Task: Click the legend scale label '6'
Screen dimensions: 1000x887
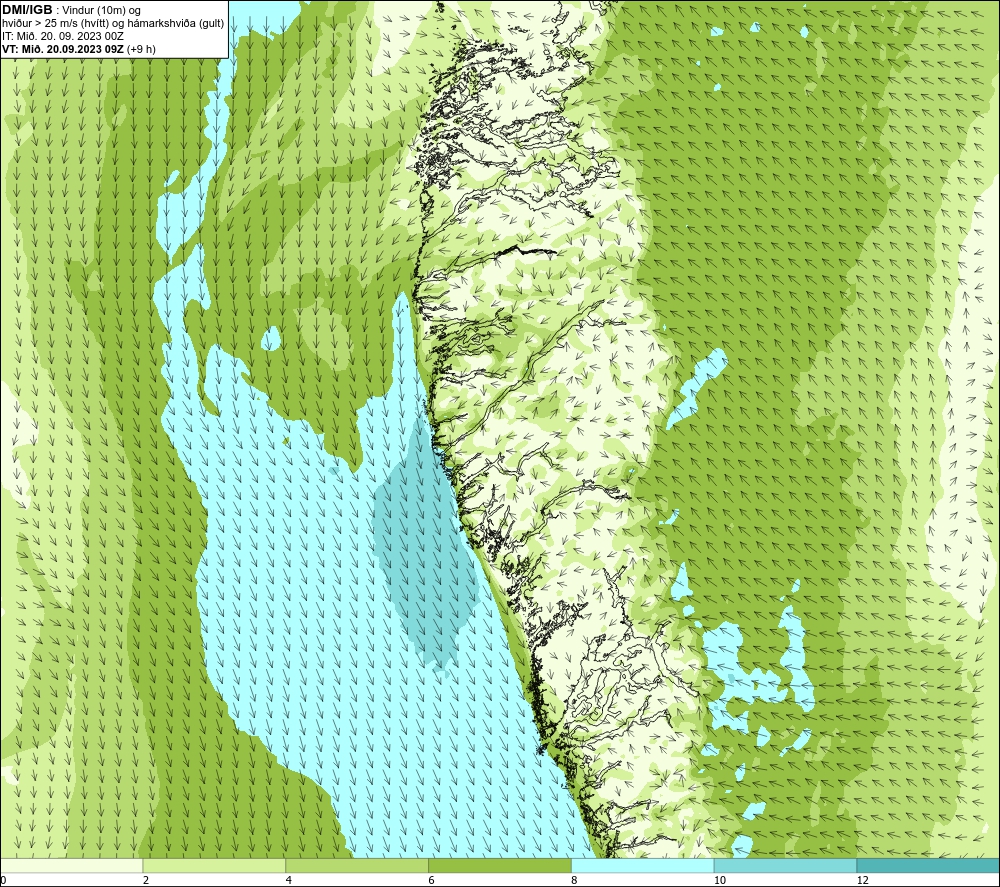Action: tap(432, 880)
